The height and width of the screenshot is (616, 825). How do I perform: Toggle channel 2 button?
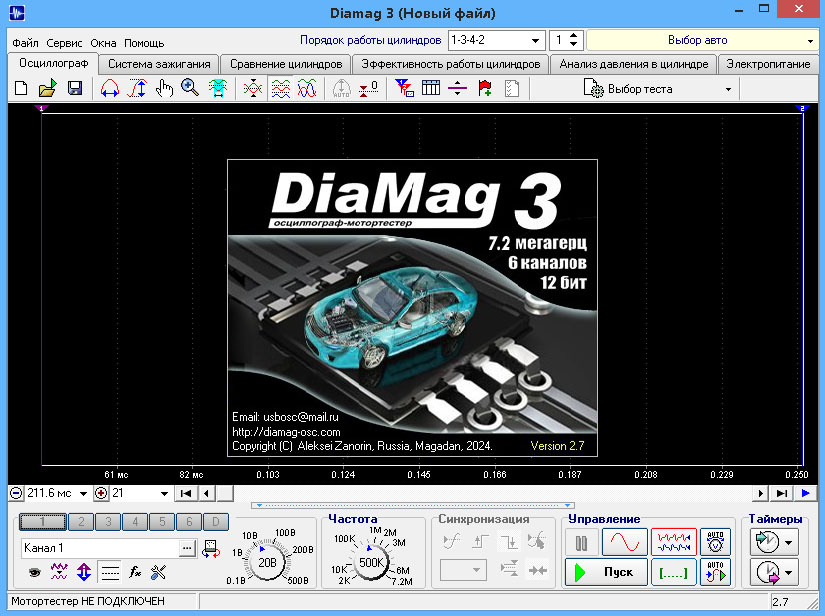coord(84,522)
